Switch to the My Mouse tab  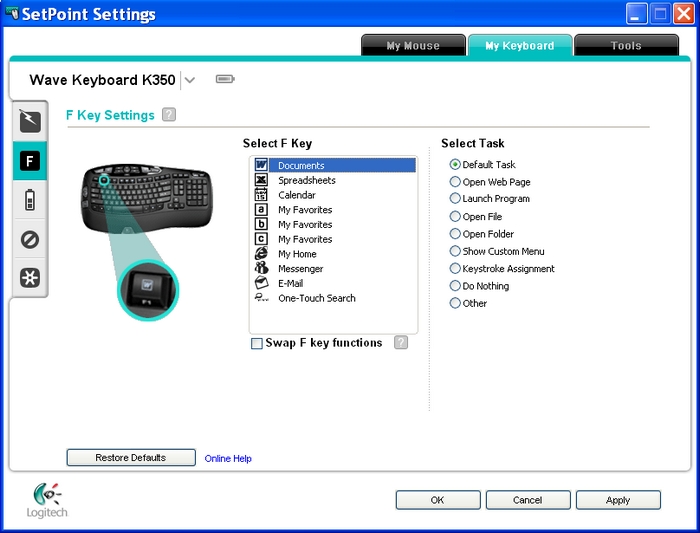413,46
